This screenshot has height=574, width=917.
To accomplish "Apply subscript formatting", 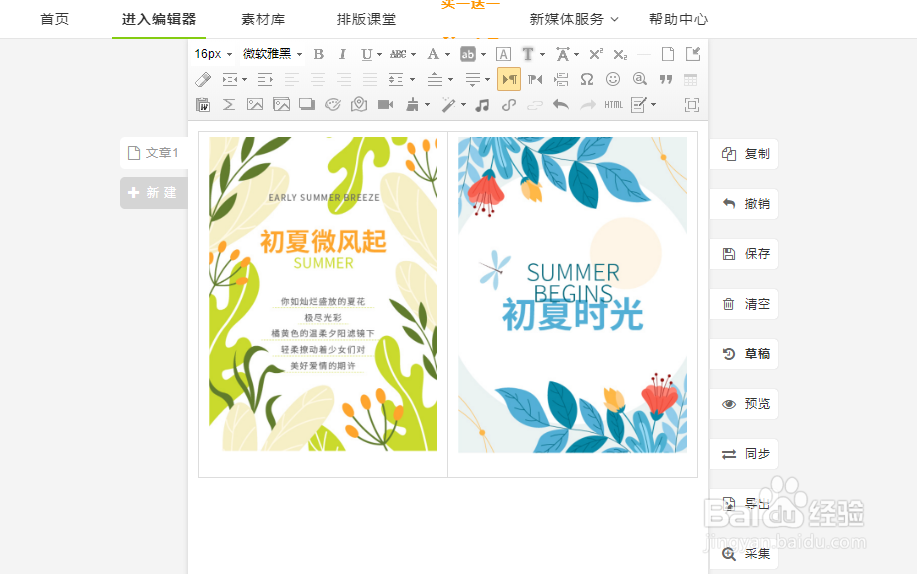I will coord(620,54).
